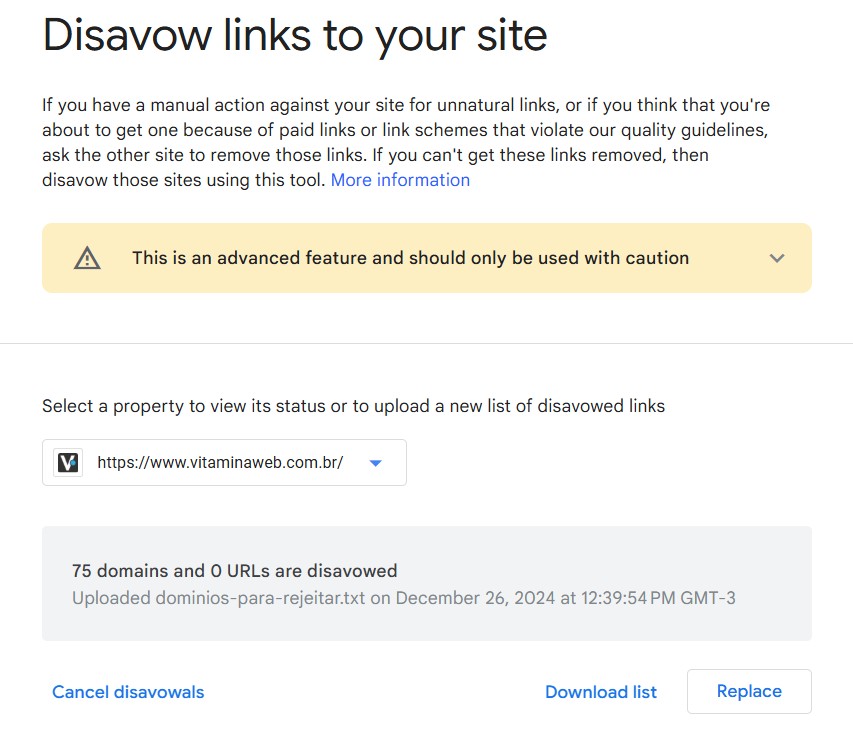Open the More information link
The width and height of the screenshot is (853, 741).
[400, 180]
